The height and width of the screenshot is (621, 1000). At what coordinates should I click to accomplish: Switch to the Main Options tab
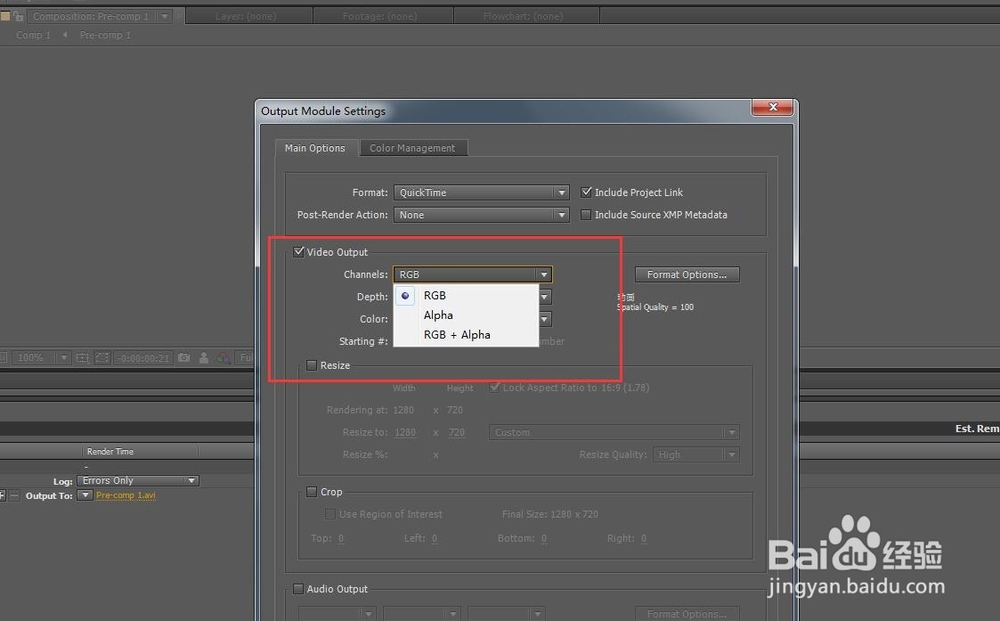click(x=314, y=148)
